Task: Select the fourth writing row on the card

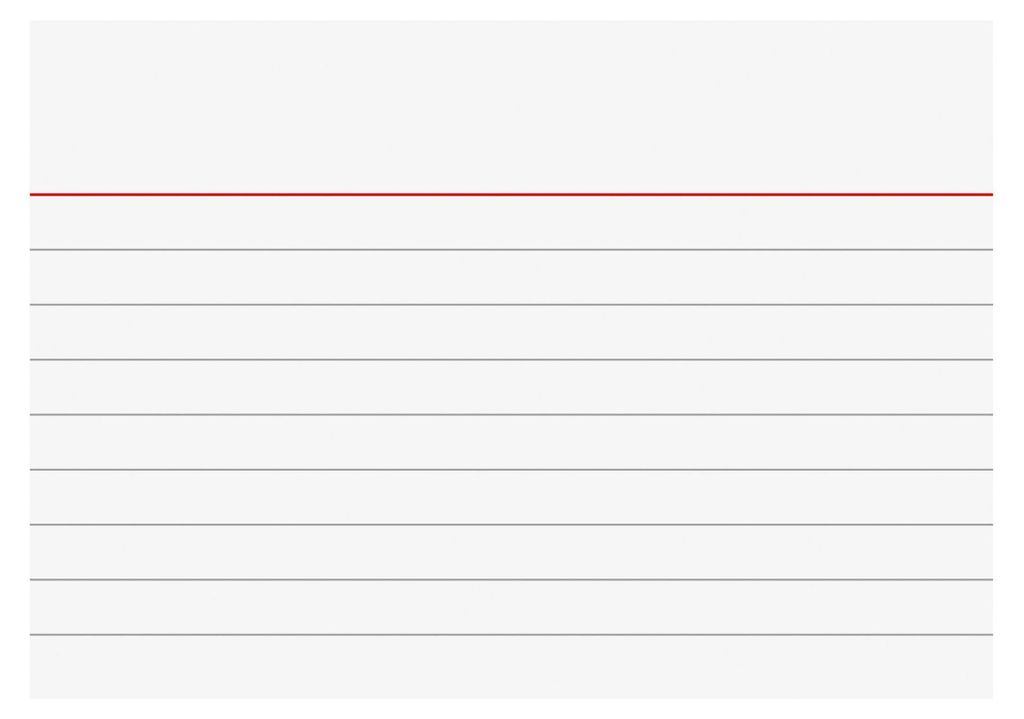Action: pyautogui.click(x=511, y=387)
